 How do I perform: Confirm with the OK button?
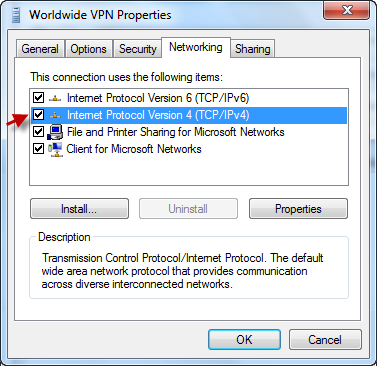coord(244,340)
